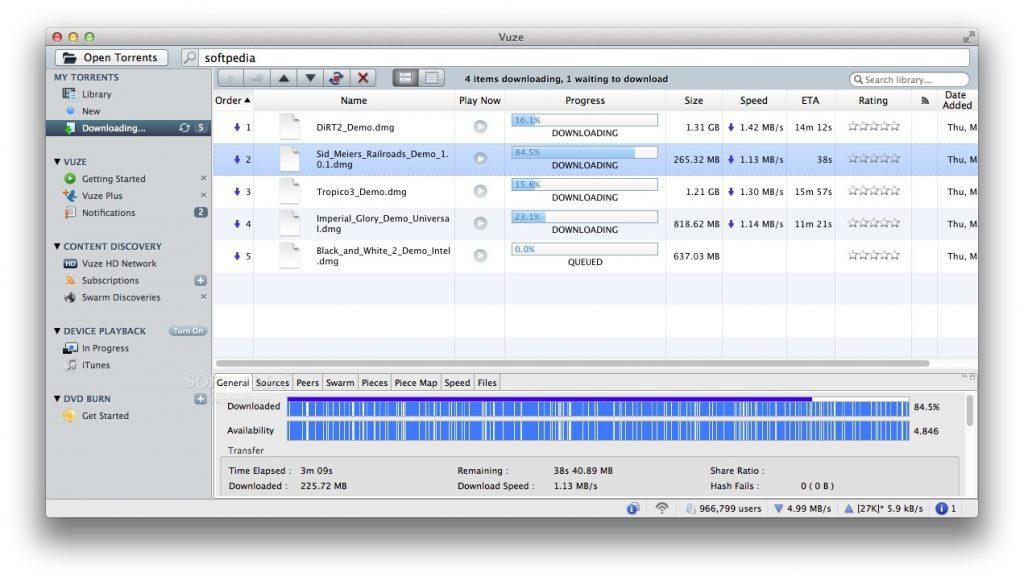This screenshot has height=581, width=1024.
Task: Select New under My Torrents
Action: click(91, 111)
